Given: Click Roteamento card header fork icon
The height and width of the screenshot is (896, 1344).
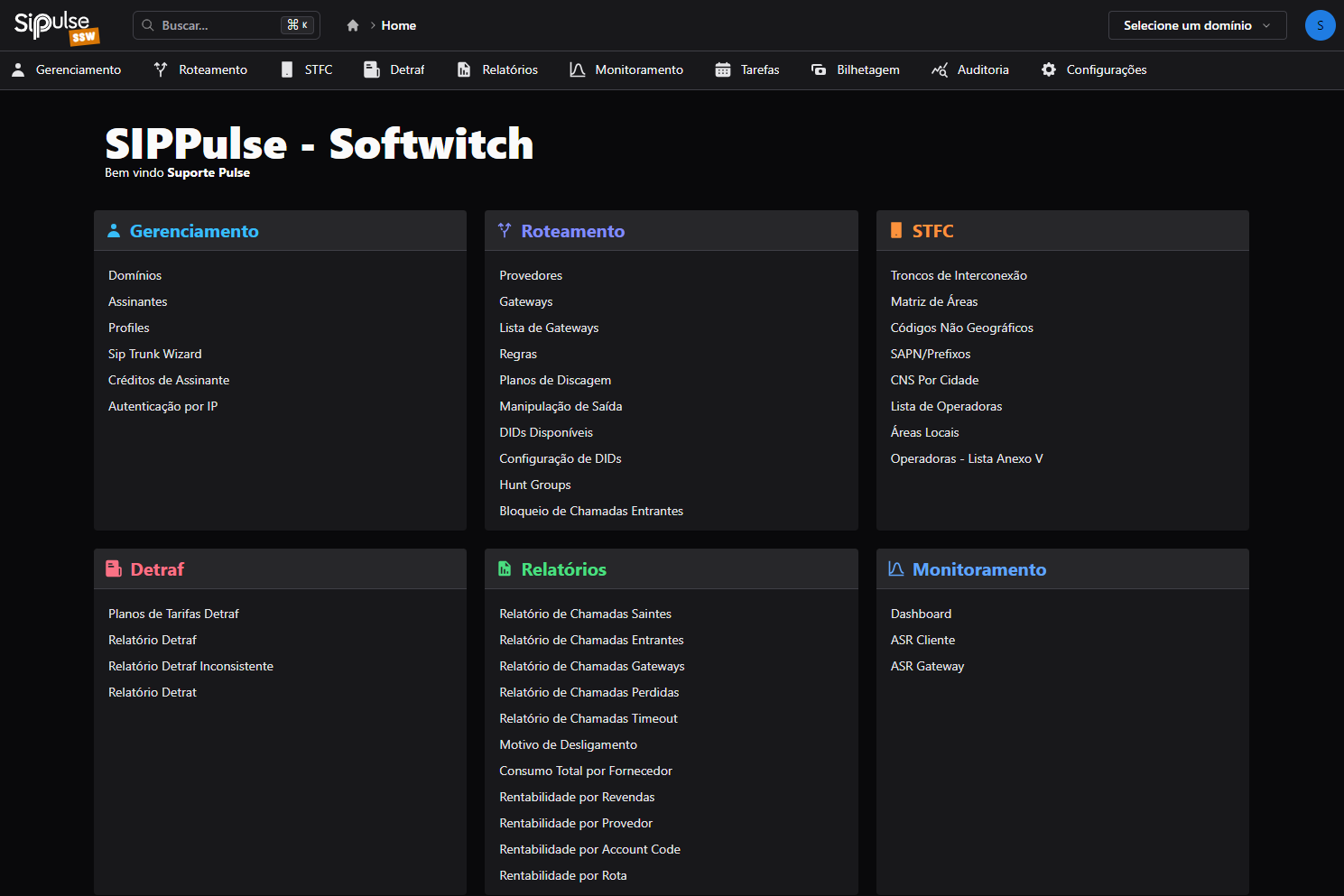Looking at the screenshot, I should [x=505, y=230].
